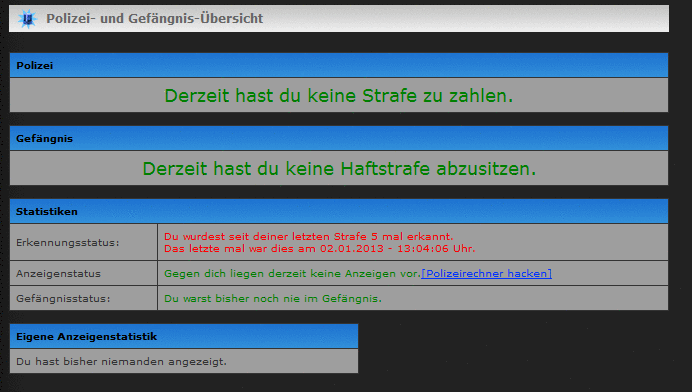Click the police badge icon in header
This screenshot has height=392, width=692.
coord(27,19)
